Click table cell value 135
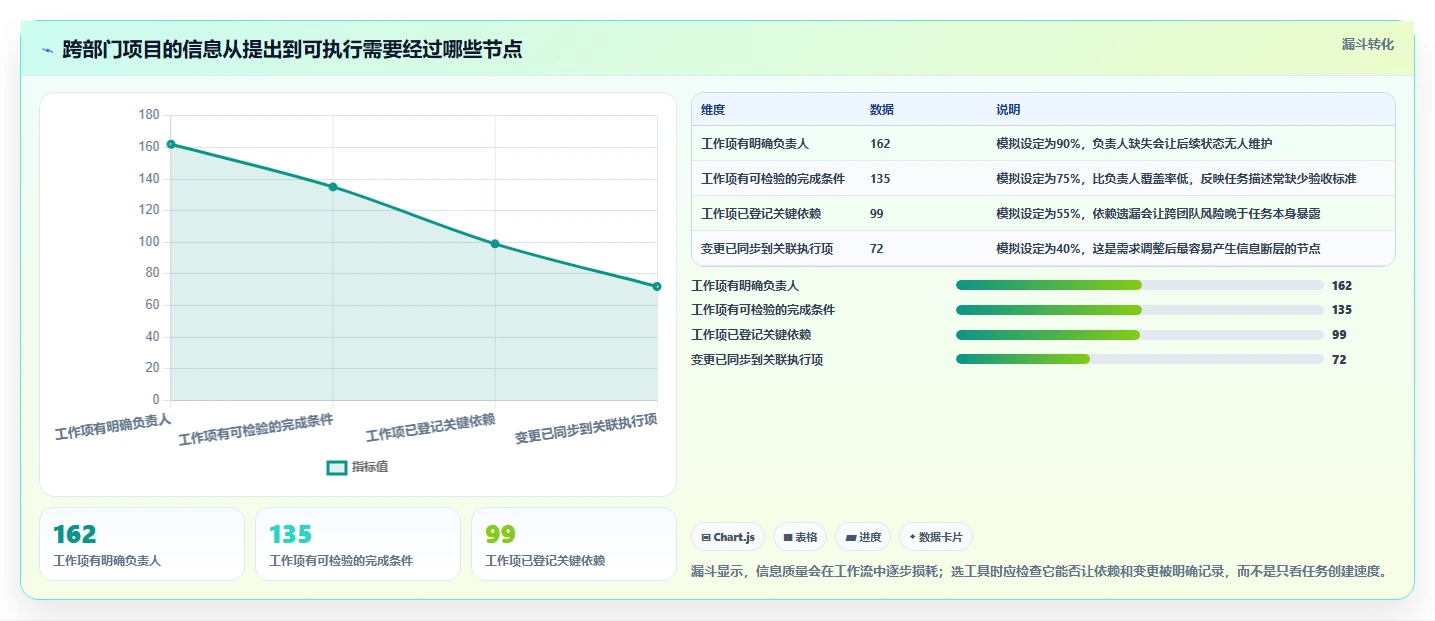This screenshot has width=1435, height=621. [x=880, y=179]
